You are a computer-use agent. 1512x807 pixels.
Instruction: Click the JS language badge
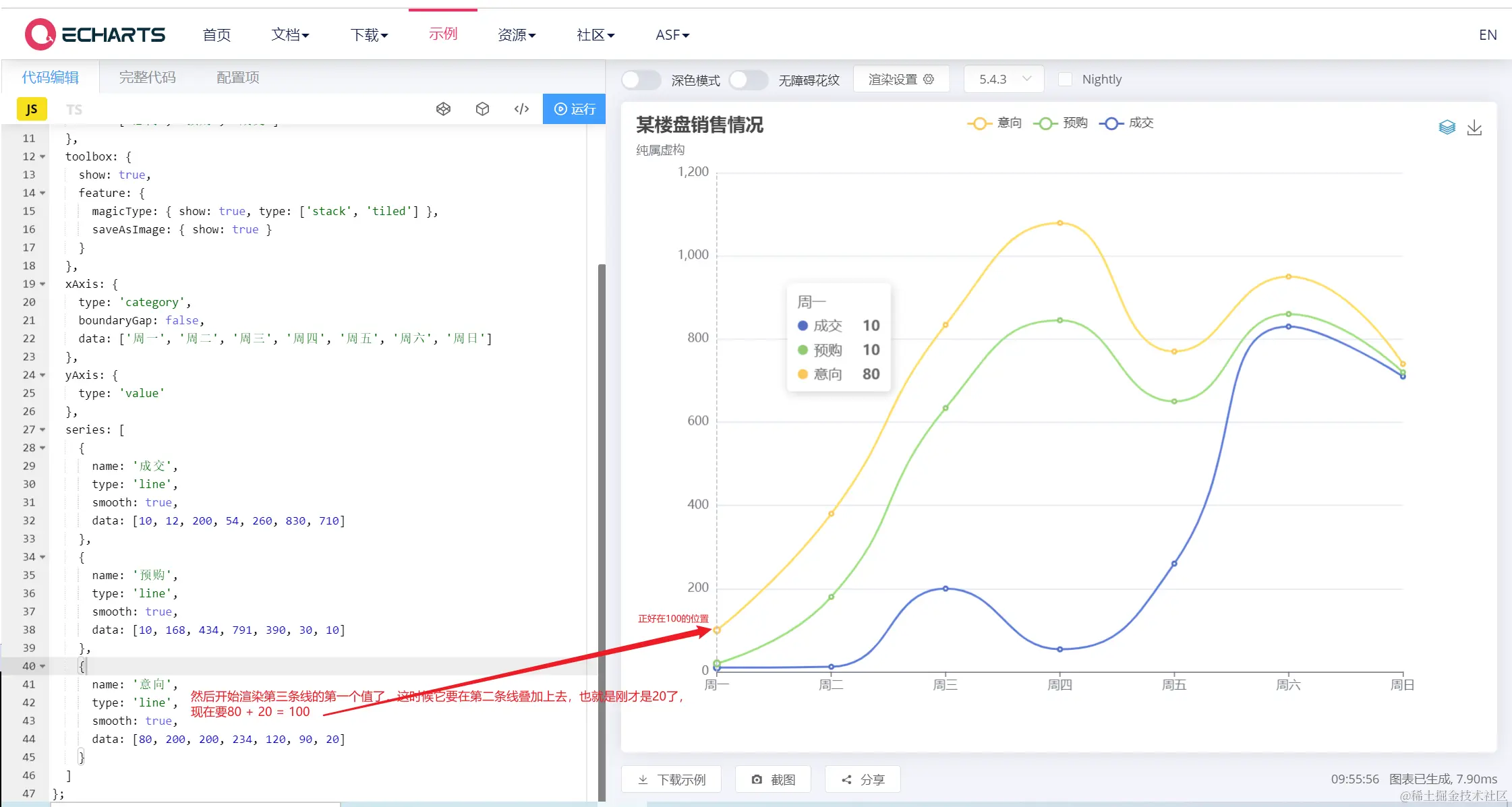point(32,109)
